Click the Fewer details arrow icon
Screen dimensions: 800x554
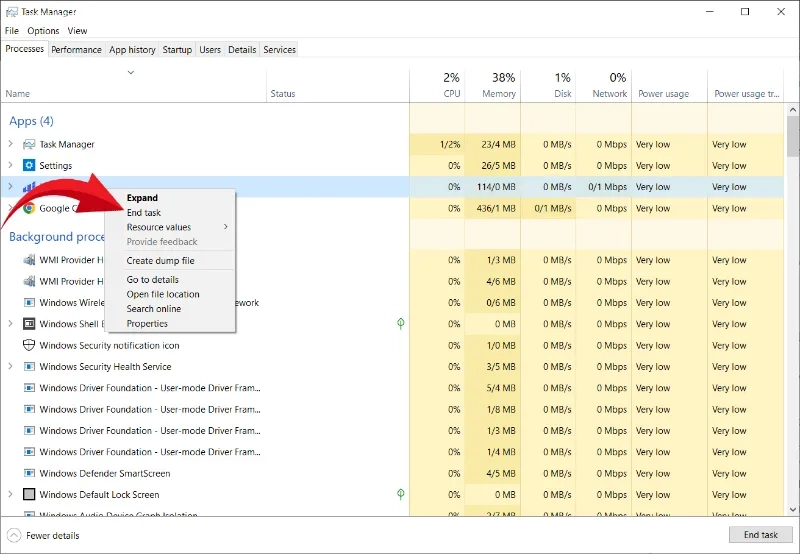click(x=14, y=535)
